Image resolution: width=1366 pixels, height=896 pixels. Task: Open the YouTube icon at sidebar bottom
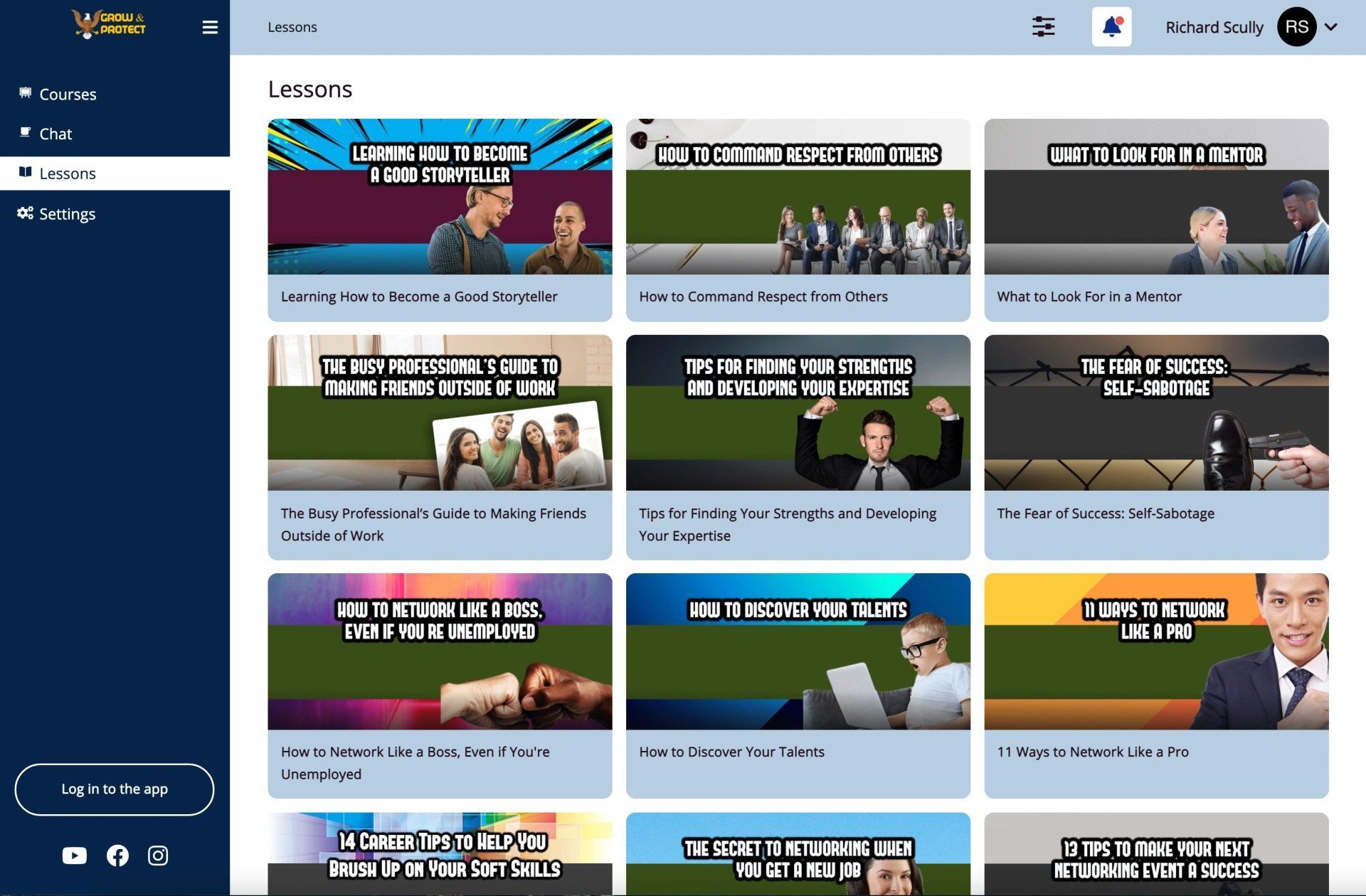[74, 855]
